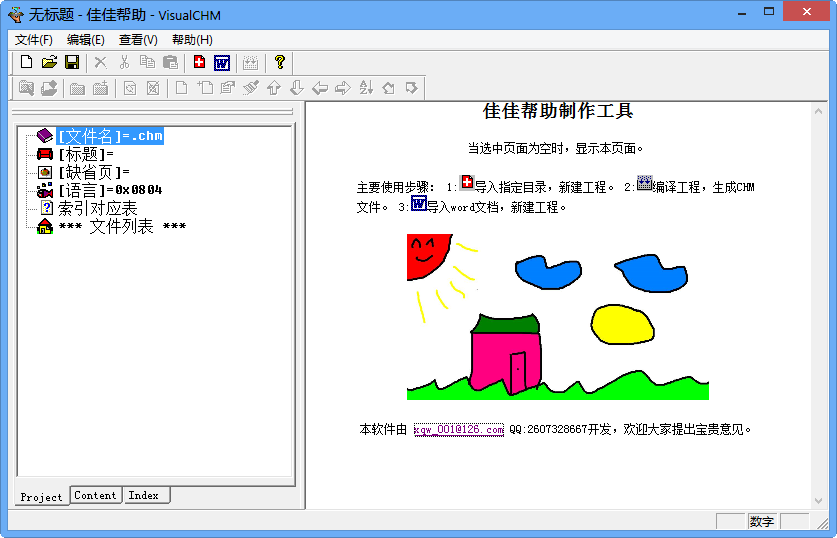Image resolution: width=837 pixels, height=538 pixels.
Task: Click the scroll down arrow of the preview pane
Action: coord(818,501)
